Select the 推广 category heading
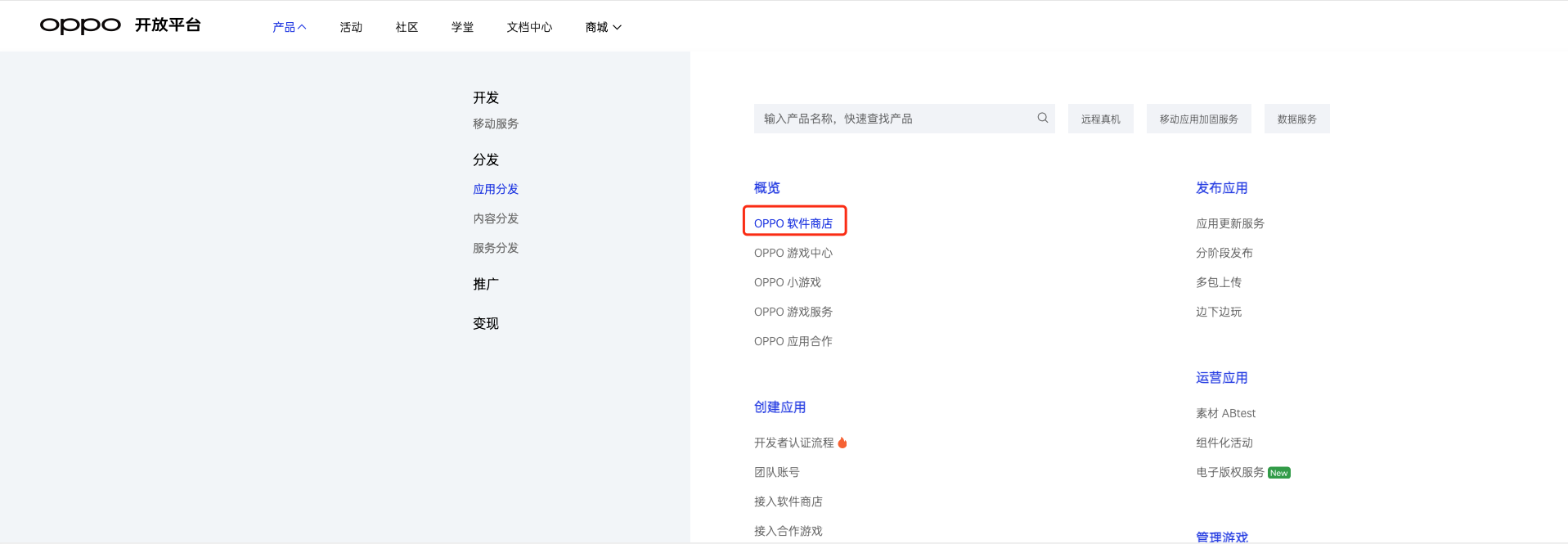This screenshot has height=544, width=1568. coord(486,284)
